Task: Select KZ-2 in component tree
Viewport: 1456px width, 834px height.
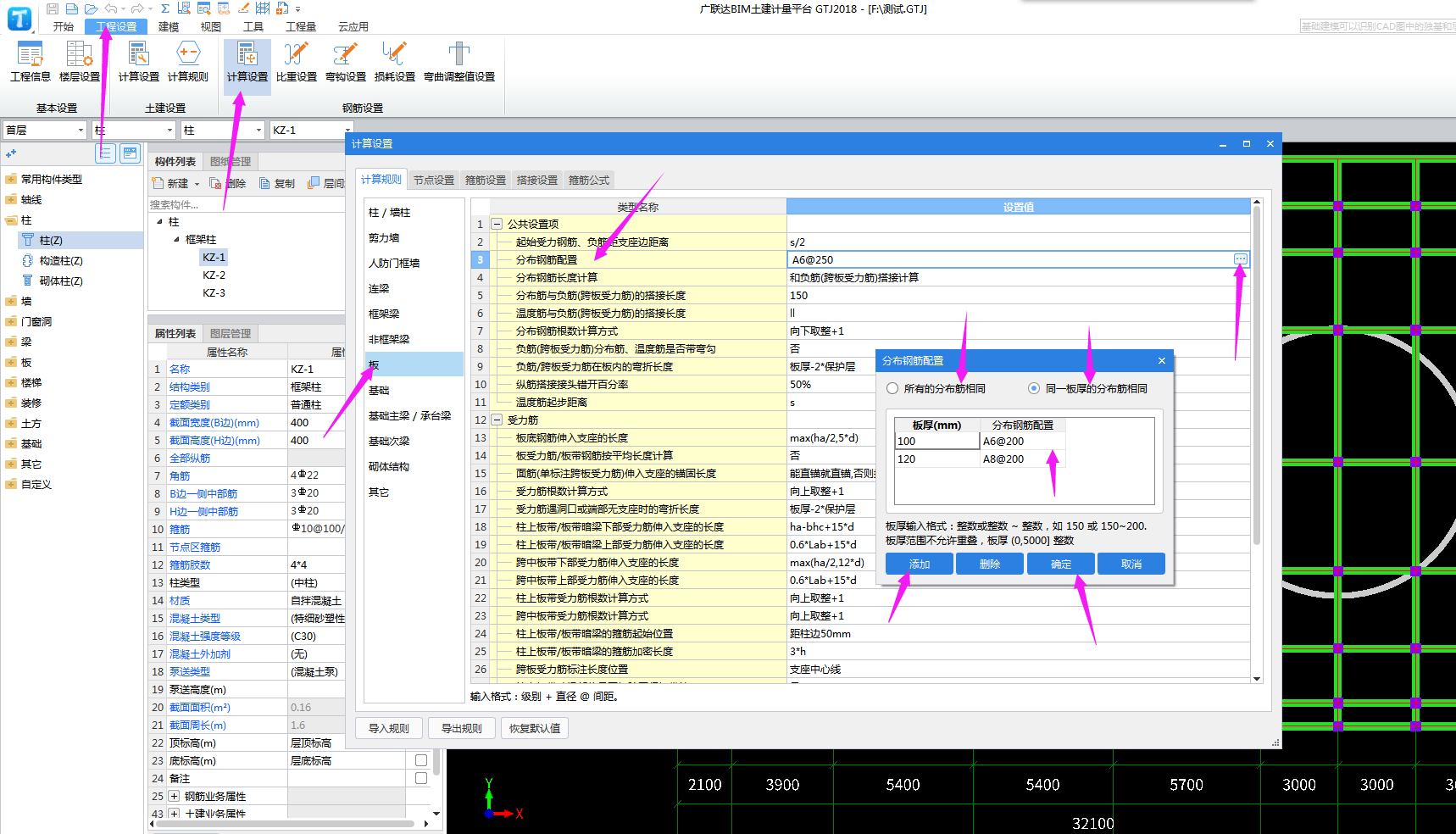Action: point(214,275)
